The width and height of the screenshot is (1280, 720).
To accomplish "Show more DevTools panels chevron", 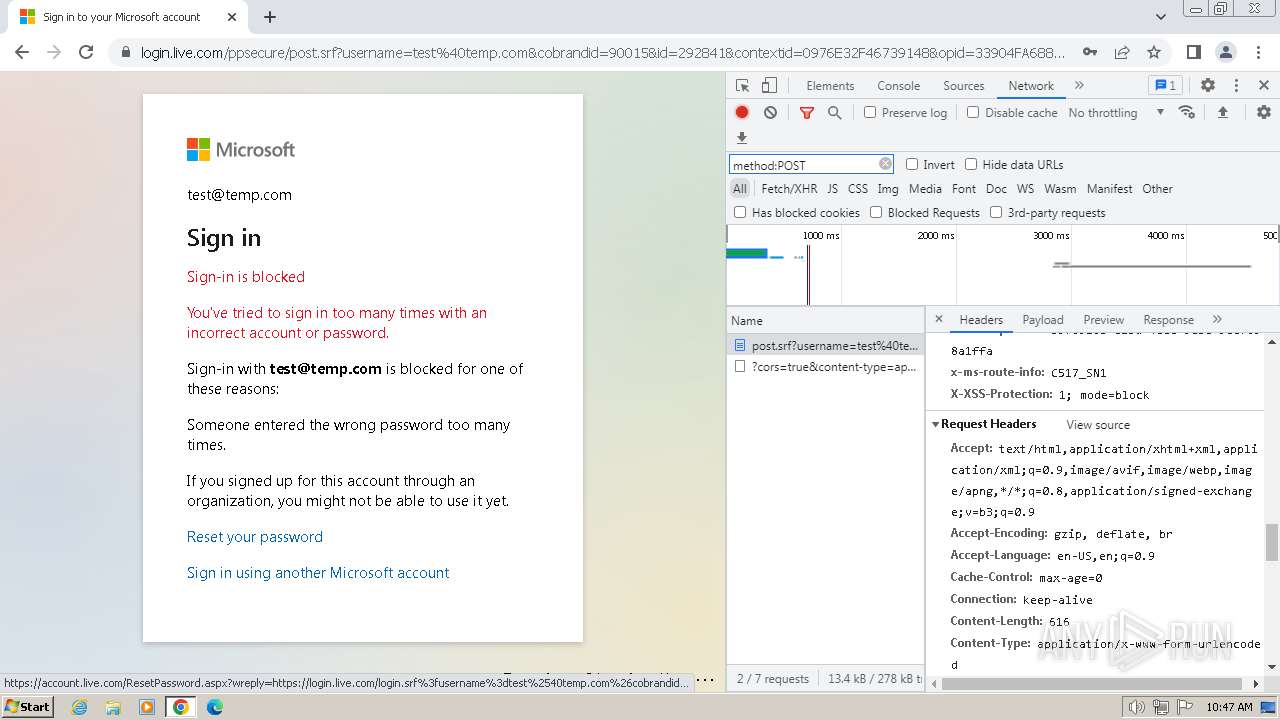I will click(1079, 85).
